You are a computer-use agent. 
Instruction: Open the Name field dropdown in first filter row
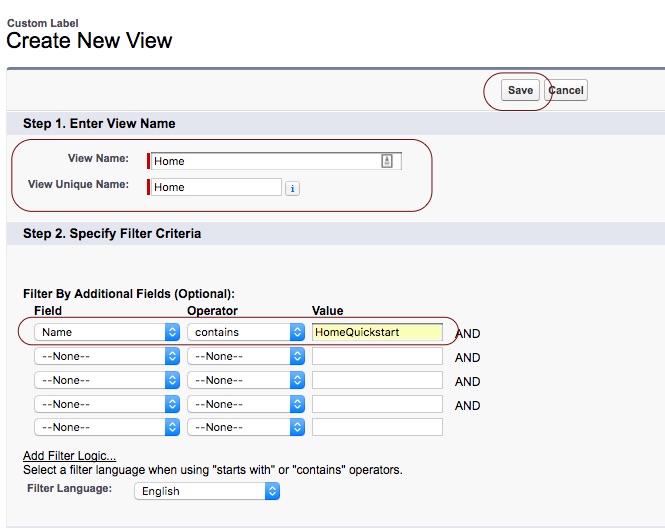(x=107, y=332)
